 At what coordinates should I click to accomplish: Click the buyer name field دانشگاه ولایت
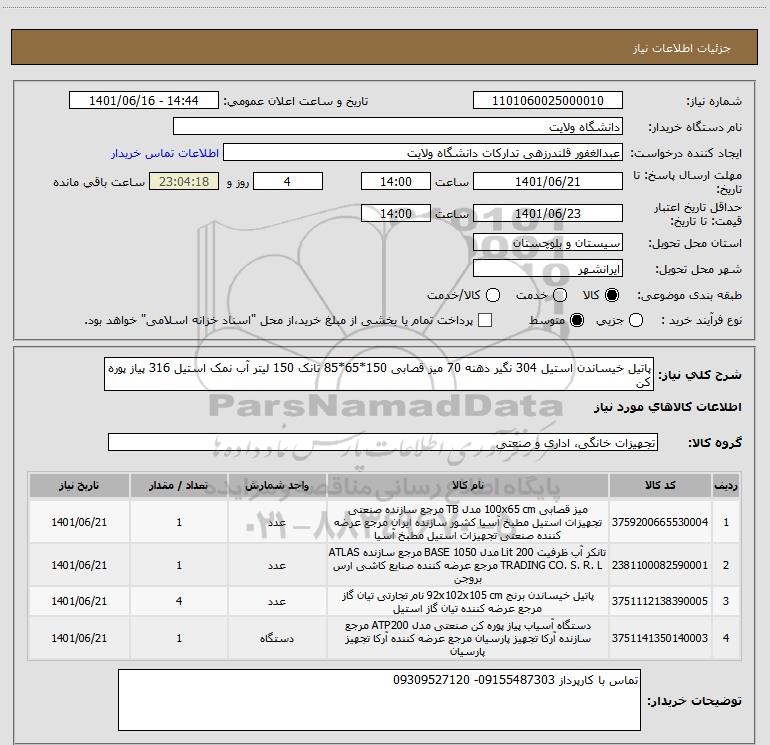tap(398, 126)
